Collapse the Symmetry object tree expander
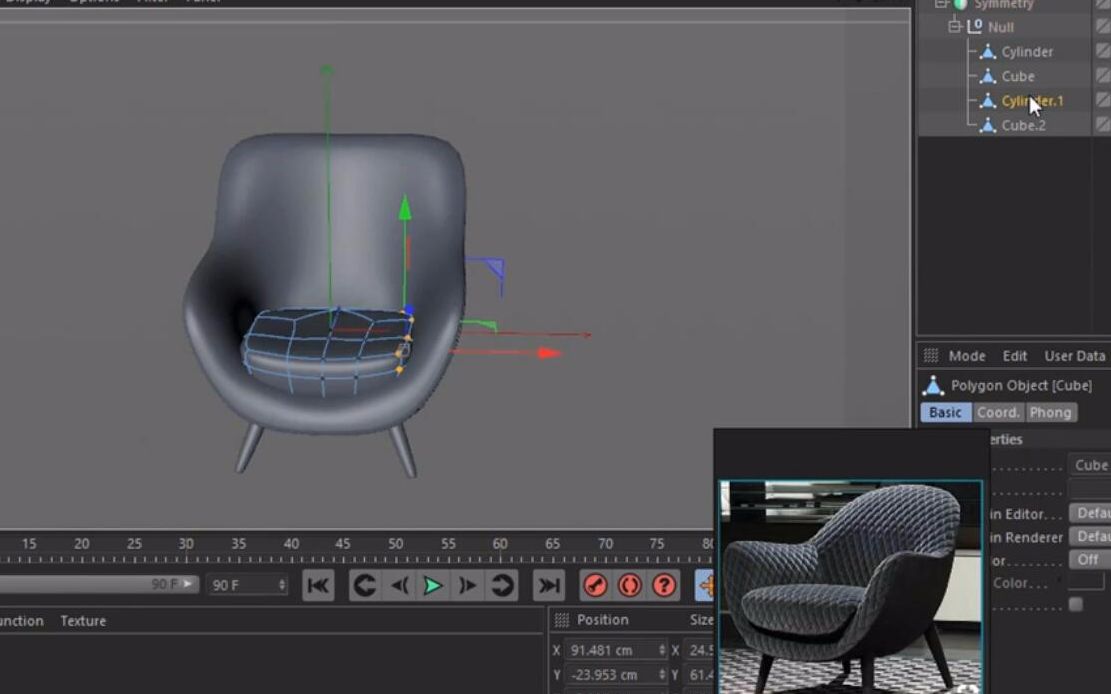 tap(940, 4)
